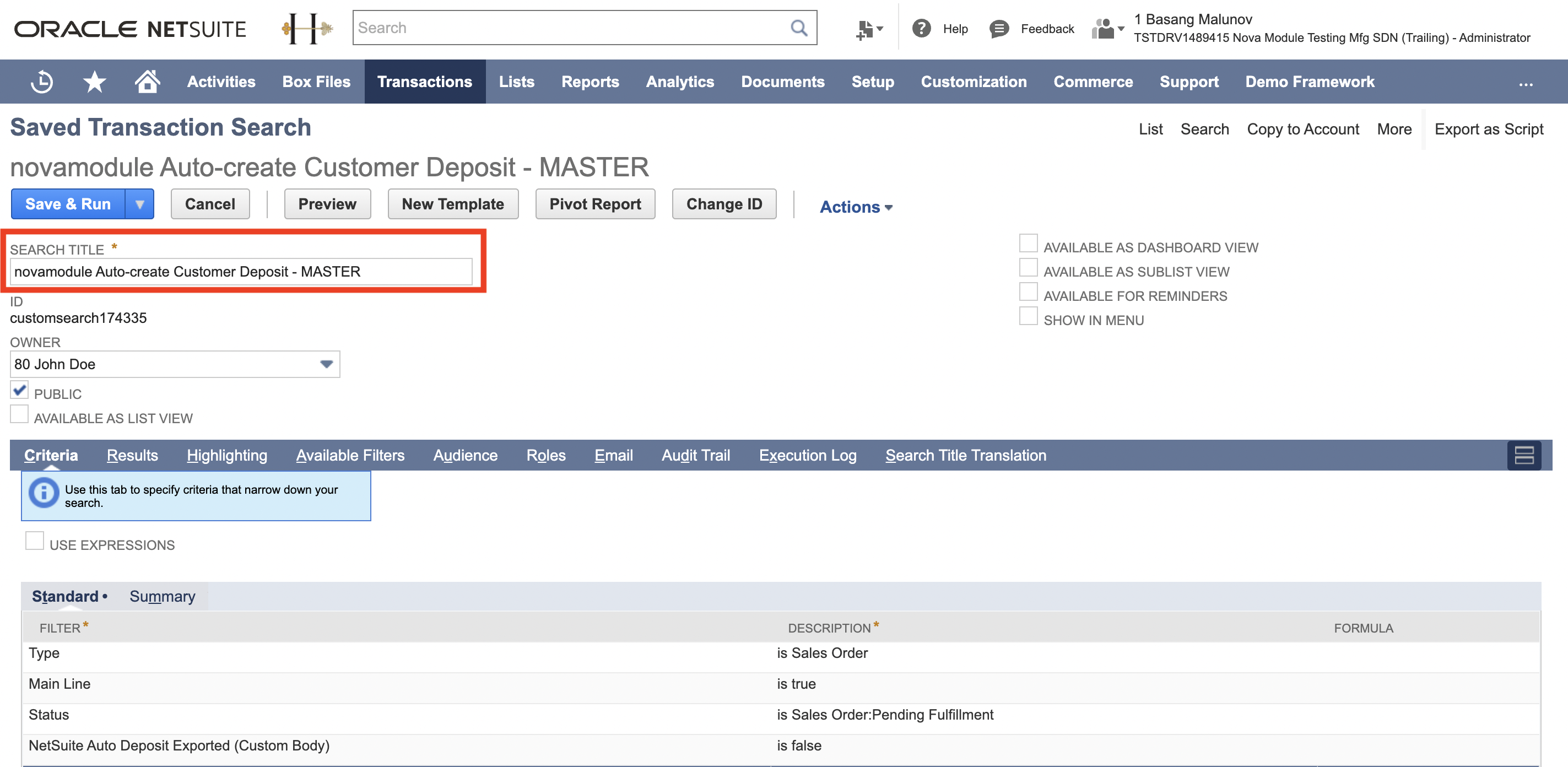This screenshot has height=767, width=1568.
Task: Open the More menu in header
Action: click(1394, 129)
